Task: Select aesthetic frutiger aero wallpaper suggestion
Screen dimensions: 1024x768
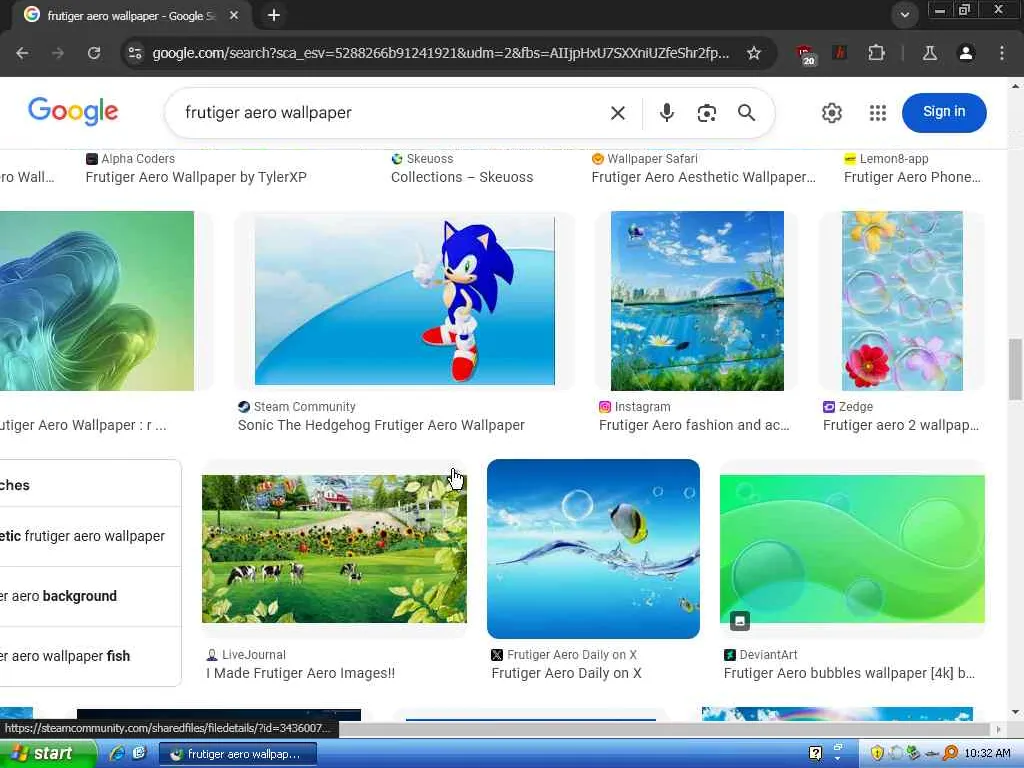Action: tap(90, 536)
